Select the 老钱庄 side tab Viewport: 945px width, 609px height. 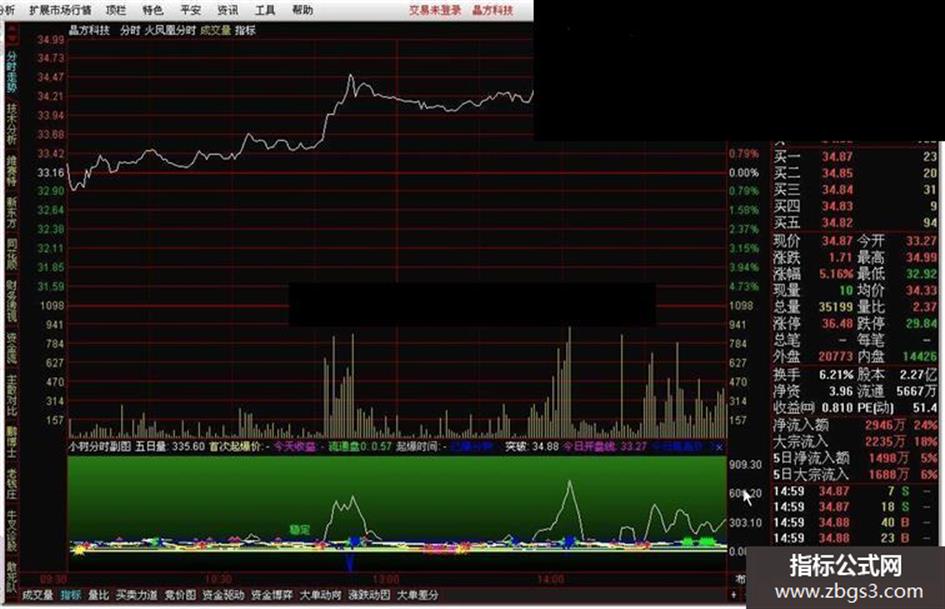point(11,484)
